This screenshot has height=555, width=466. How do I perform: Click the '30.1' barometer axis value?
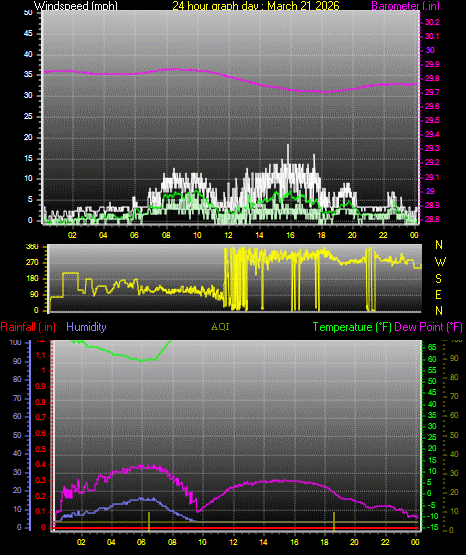(432, 36)
